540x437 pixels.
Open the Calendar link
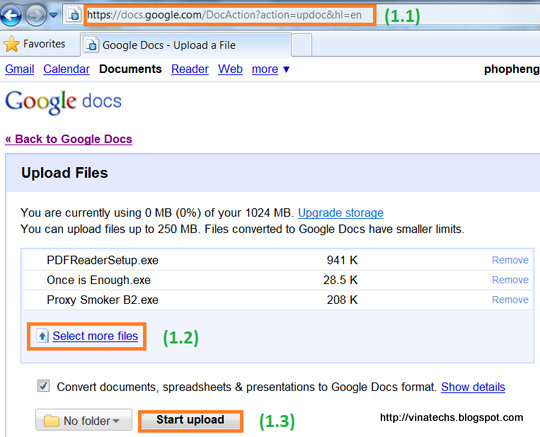[x=66, y=69]
